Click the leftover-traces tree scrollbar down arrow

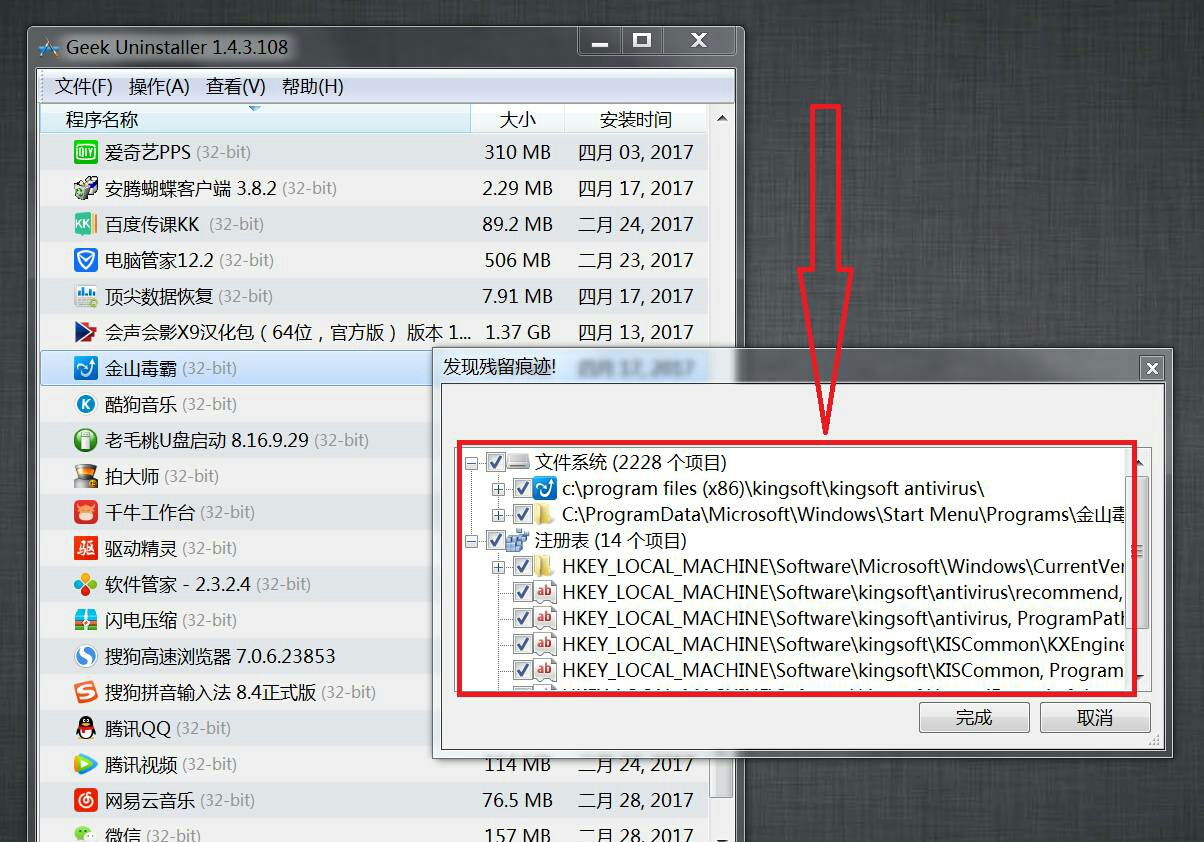pyautogui.click(x=1138, y=677)
